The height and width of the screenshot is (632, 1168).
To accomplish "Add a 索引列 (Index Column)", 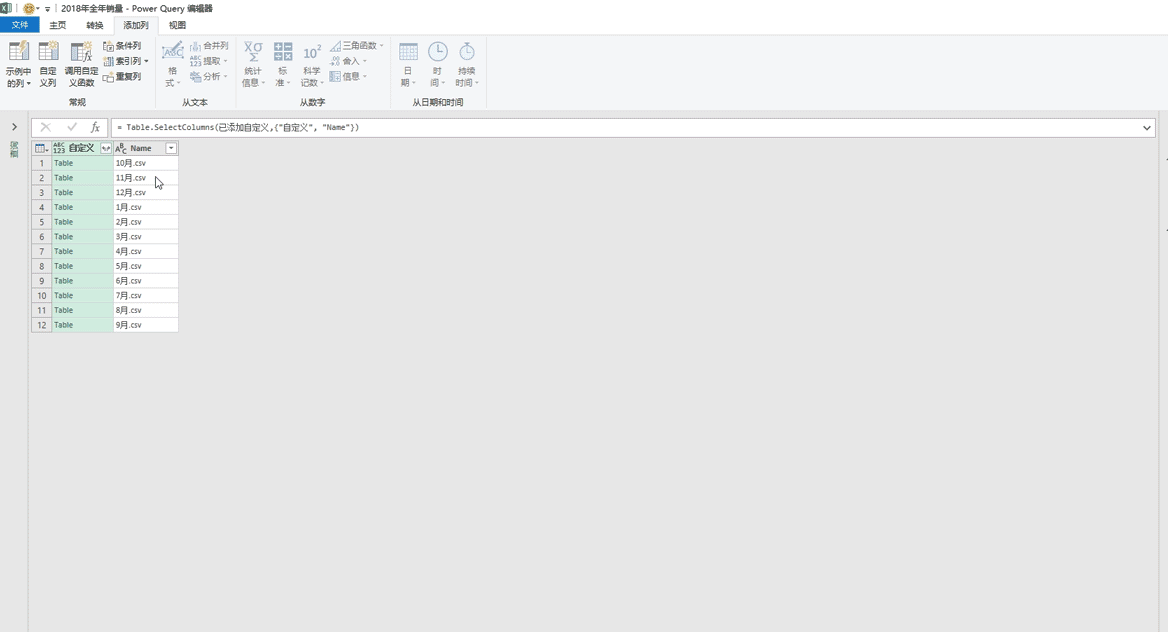I will coord(125,61).
